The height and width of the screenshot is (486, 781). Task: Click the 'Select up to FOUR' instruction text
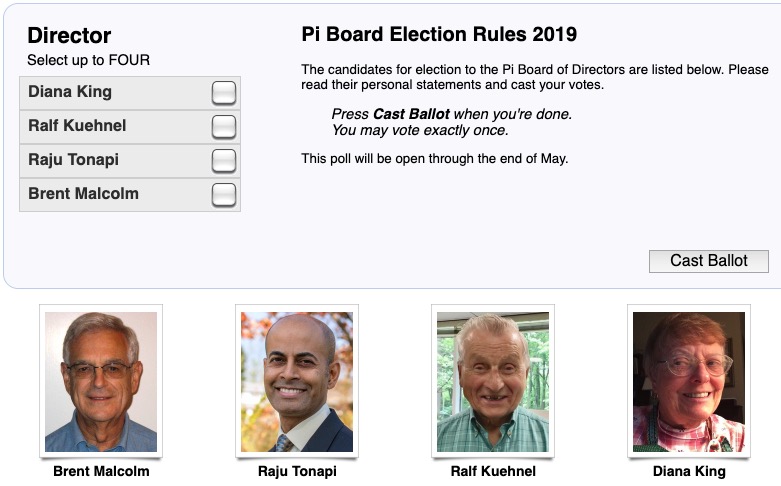click(88, 60)
